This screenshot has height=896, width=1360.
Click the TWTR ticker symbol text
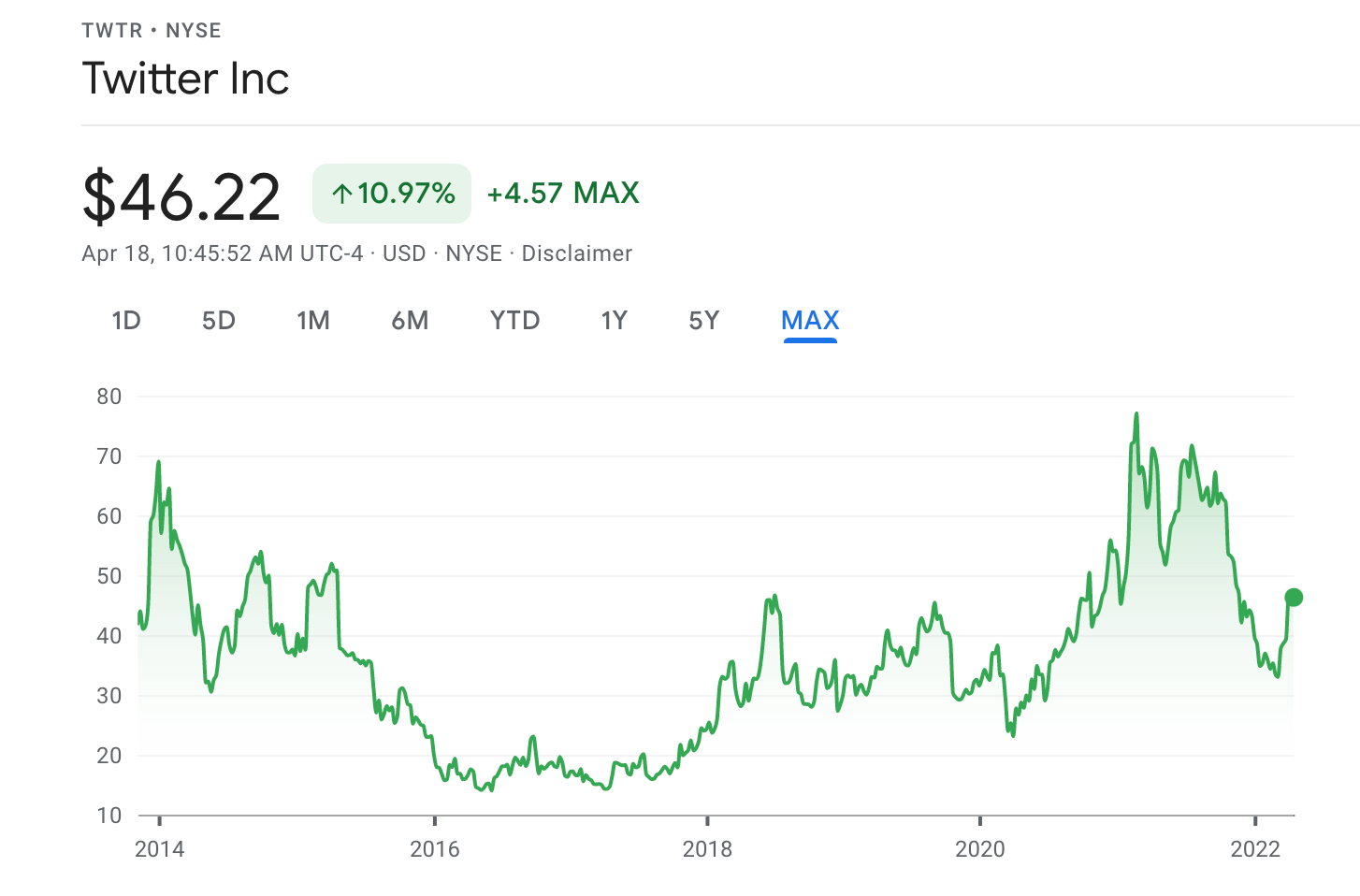112,31
